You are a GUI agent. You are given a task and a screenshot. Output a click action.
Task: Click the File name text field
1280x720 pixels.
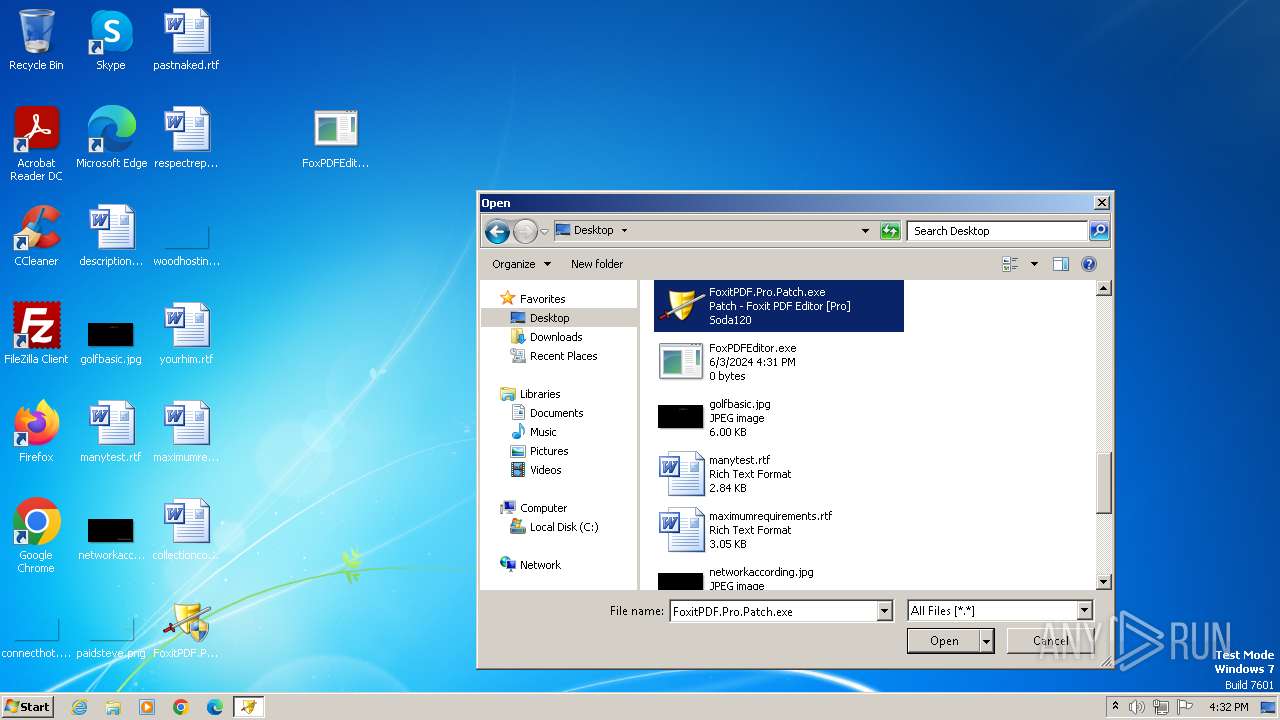click(772, 611)
